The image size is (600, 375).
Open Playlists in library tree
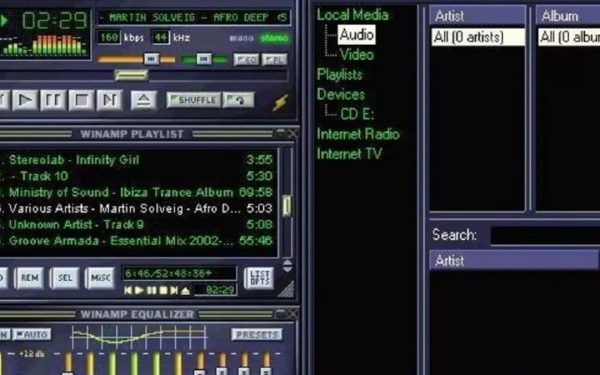click(x=339, y=74)
